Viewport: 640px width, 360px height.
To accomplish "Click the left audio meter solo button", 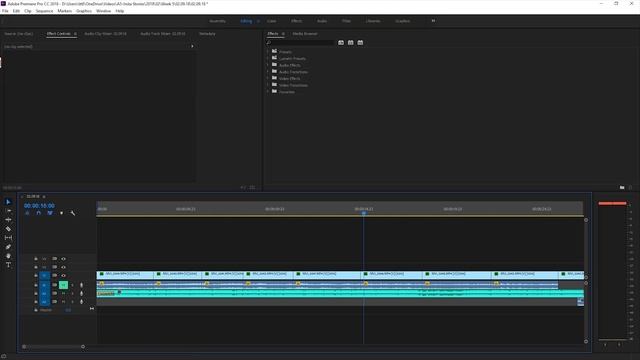I will tap(605, 345).
